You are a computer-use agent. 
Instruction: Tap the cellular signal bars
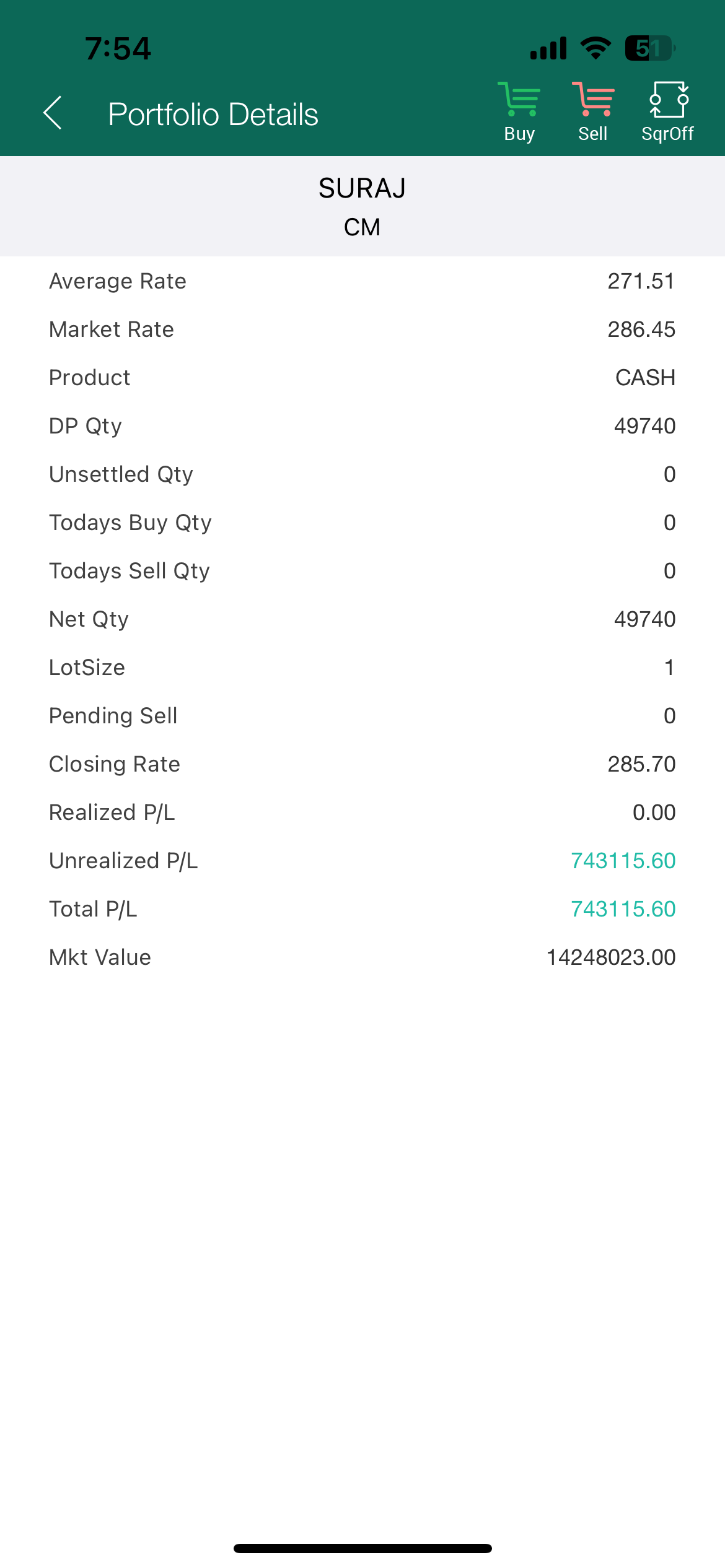click(548, 48)
